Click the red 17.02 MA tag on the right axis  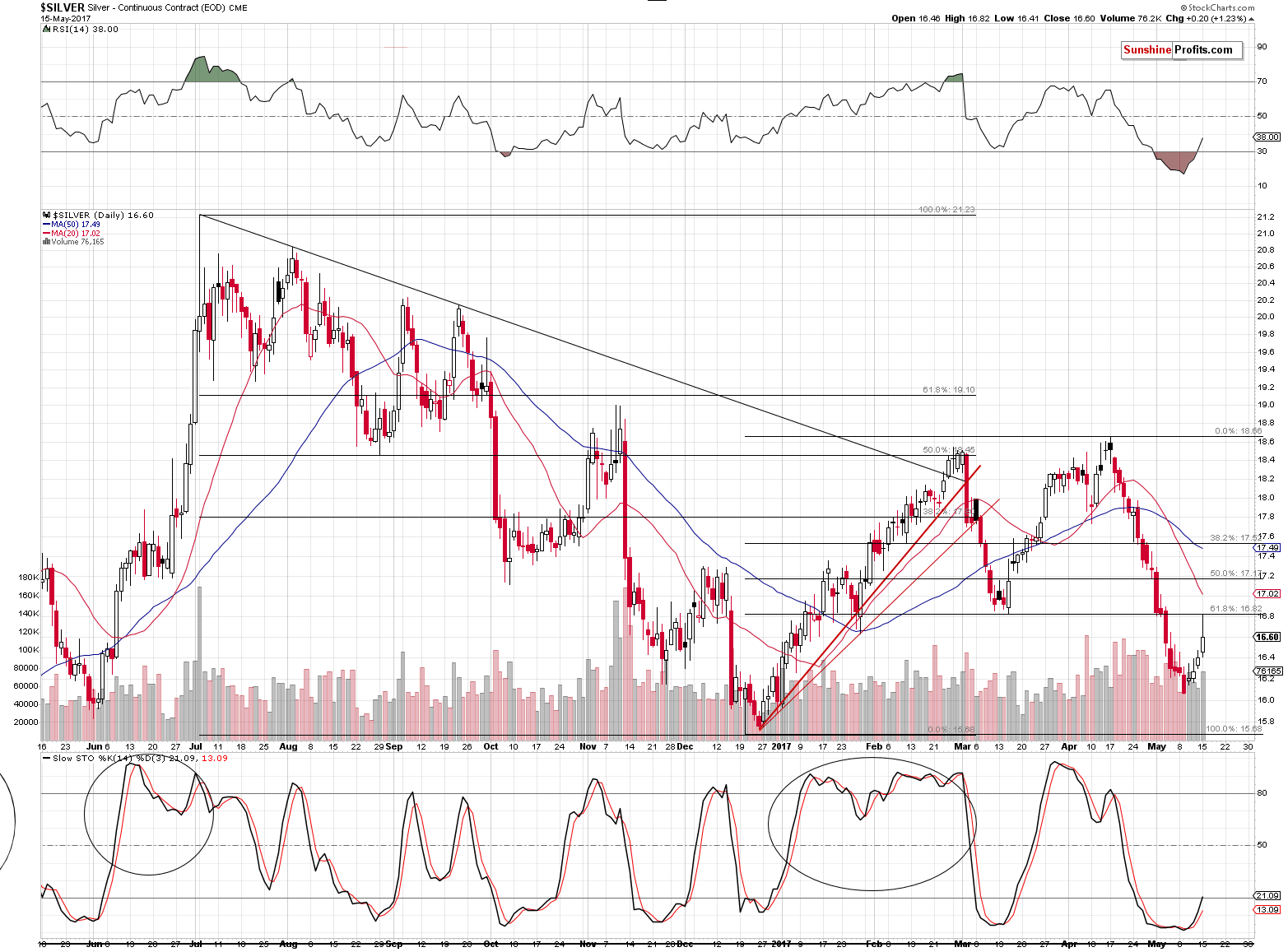(1267, 593)
